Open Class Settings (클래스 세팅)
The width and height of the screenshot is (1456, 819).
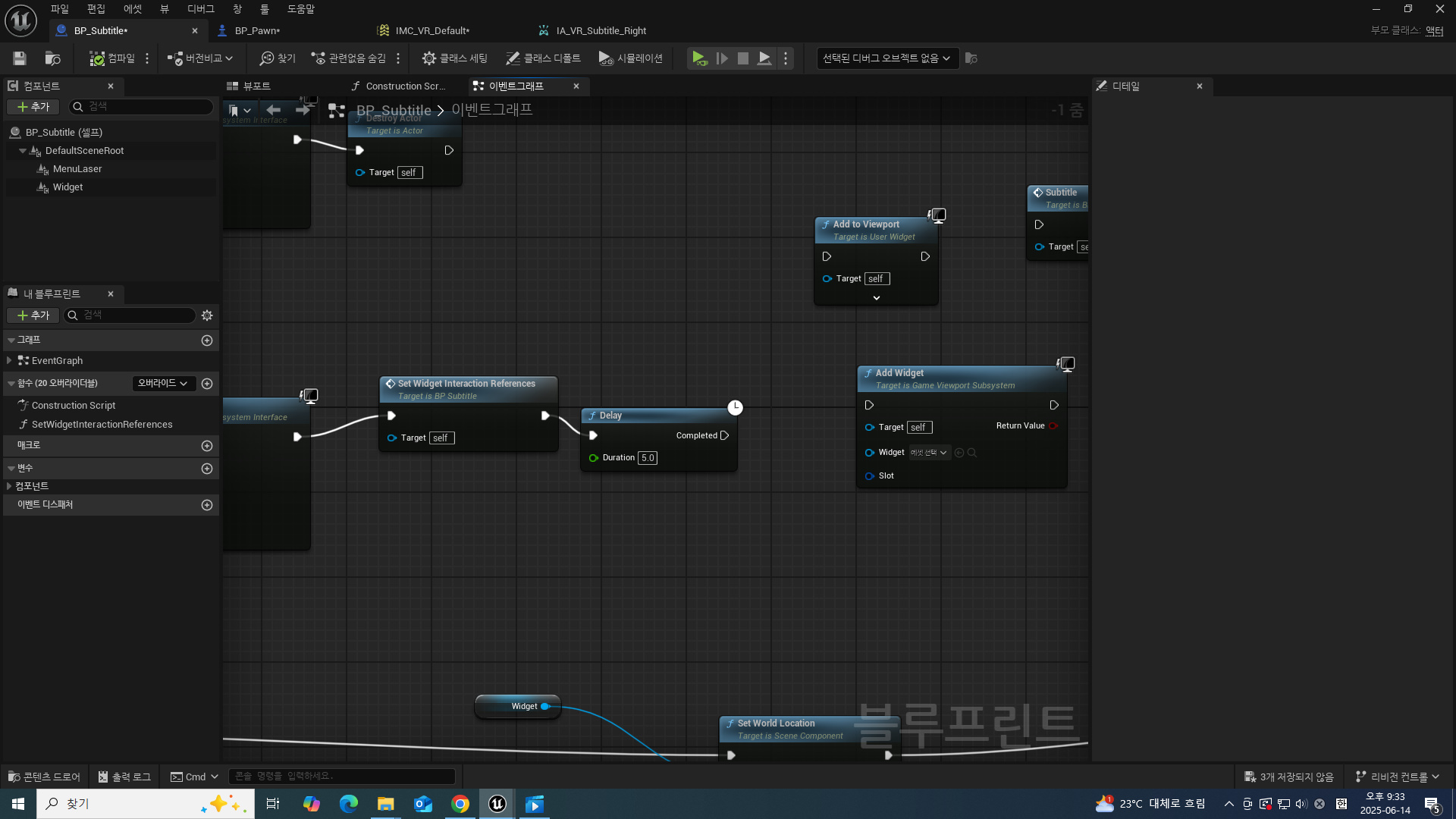454,58
